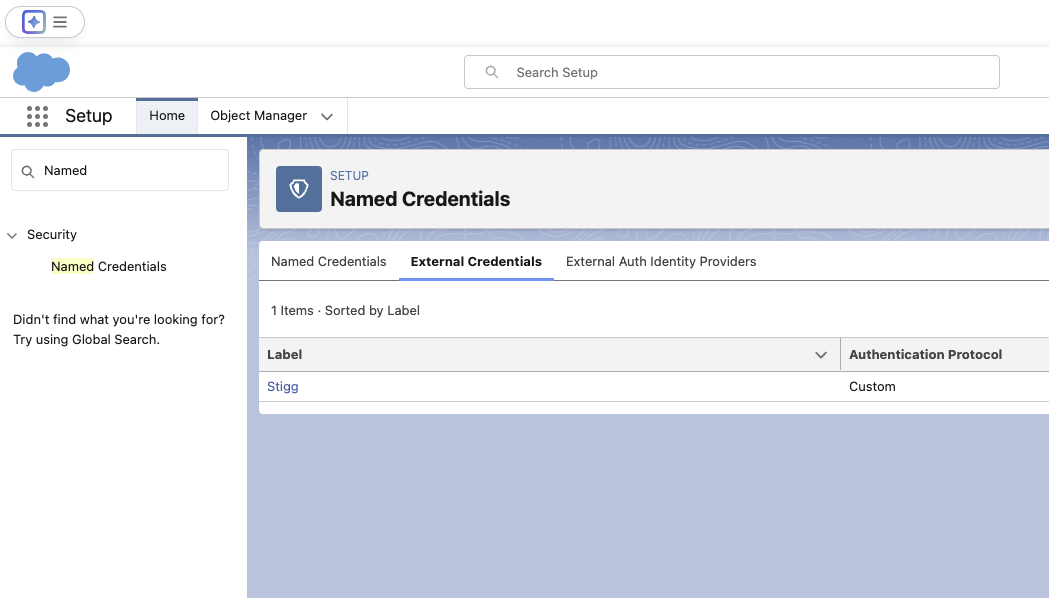
Task: Click the Named Credentials shield icon
Action: click(299, 189)
